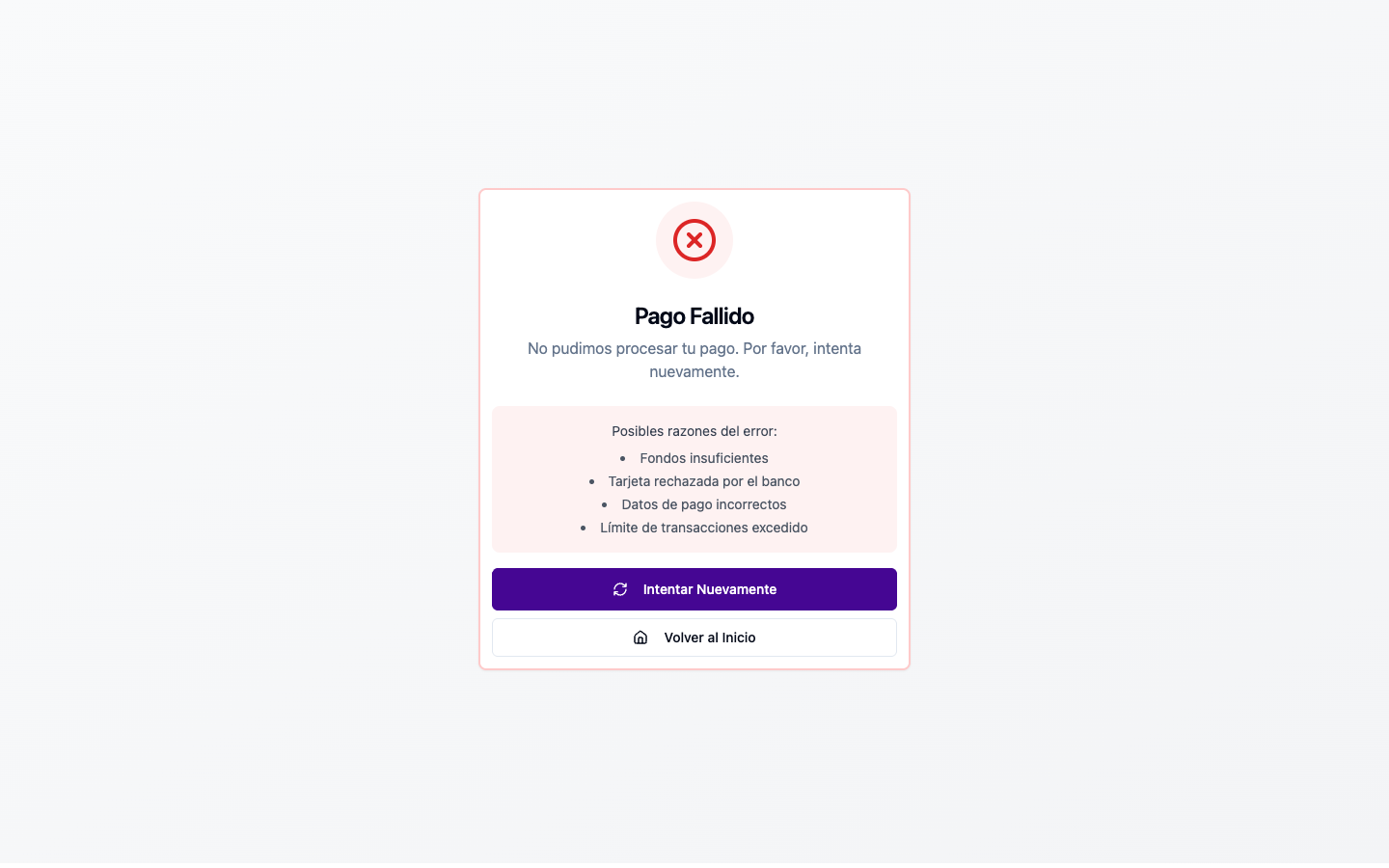Click the Pago Fallido heading
The image size is (1389, 868).
click(694, 316)
